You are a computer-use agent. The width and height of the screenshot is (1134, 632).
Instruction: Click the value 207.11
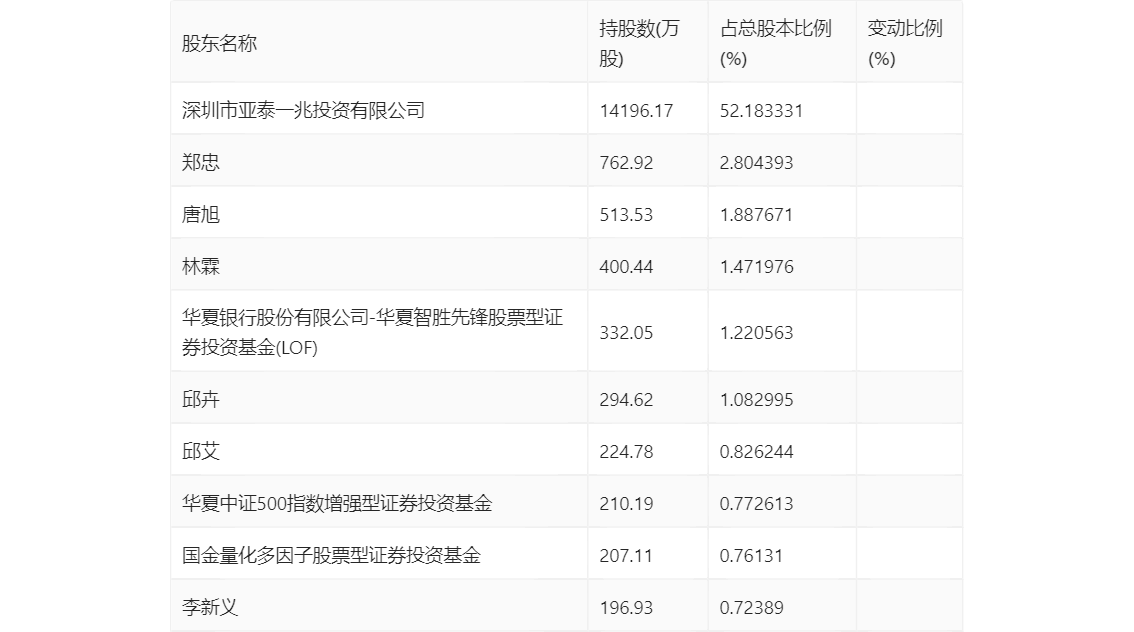point(626,556)
